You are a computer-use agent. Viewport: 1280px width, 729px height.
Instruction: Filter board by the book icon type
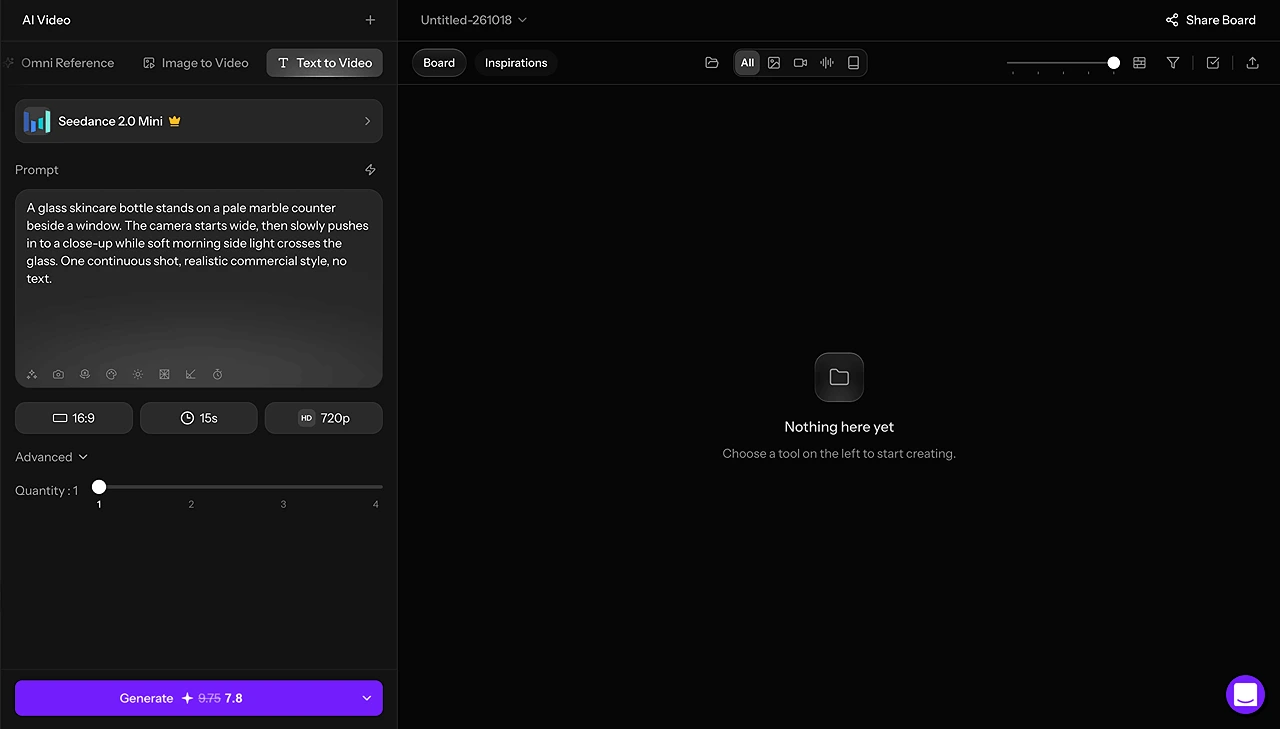click(x=853, y=63)
